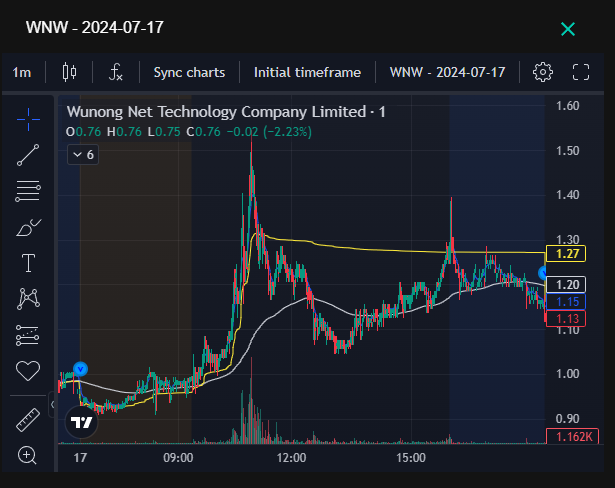The height and width of the screenshot is (488, 615).
Task: Expand the 6 indicators legend
Action: tap(83, 155)
